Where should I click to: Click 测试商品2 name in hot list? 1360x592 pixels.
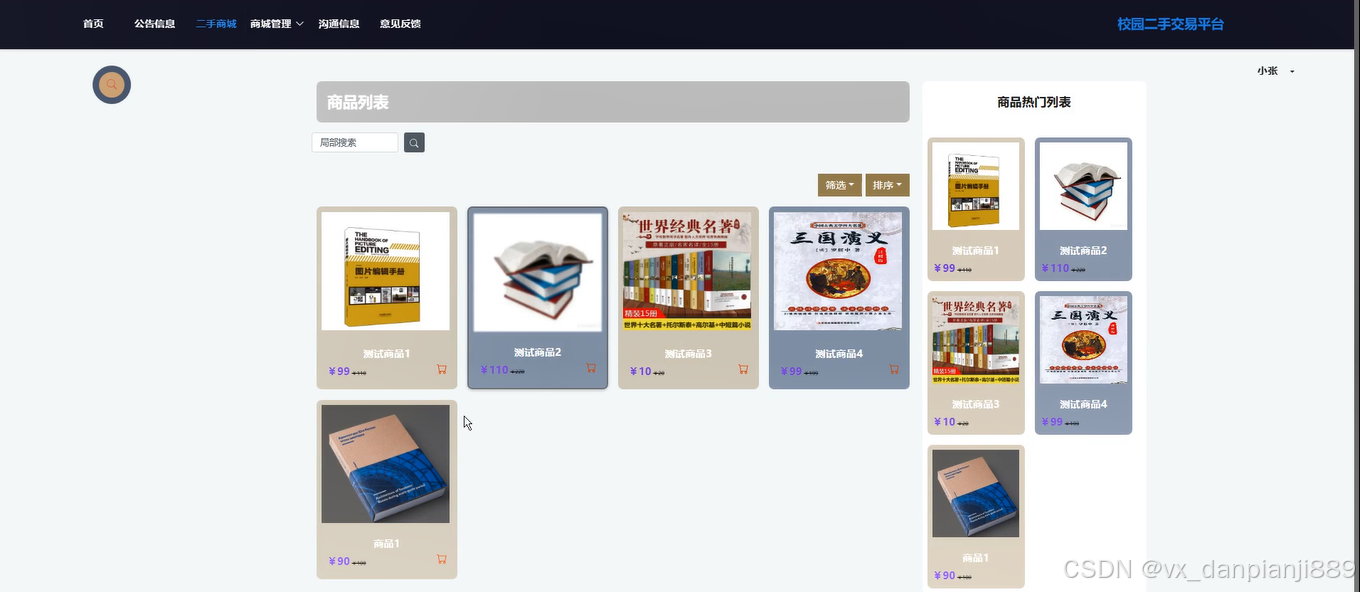tap(1083, 251)
